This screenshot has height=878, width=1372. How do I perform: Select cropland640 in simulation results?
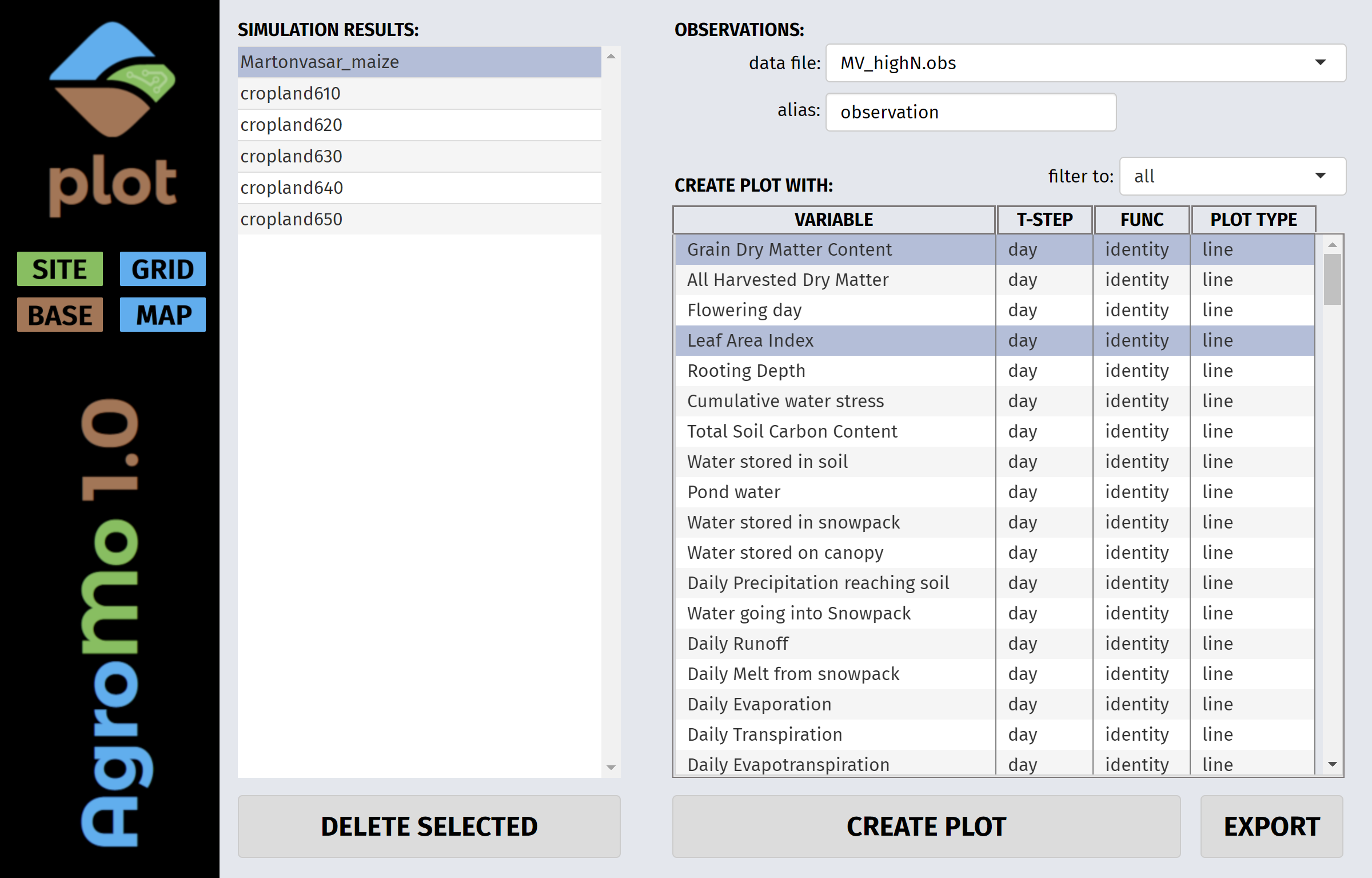[x=419, y=188]
